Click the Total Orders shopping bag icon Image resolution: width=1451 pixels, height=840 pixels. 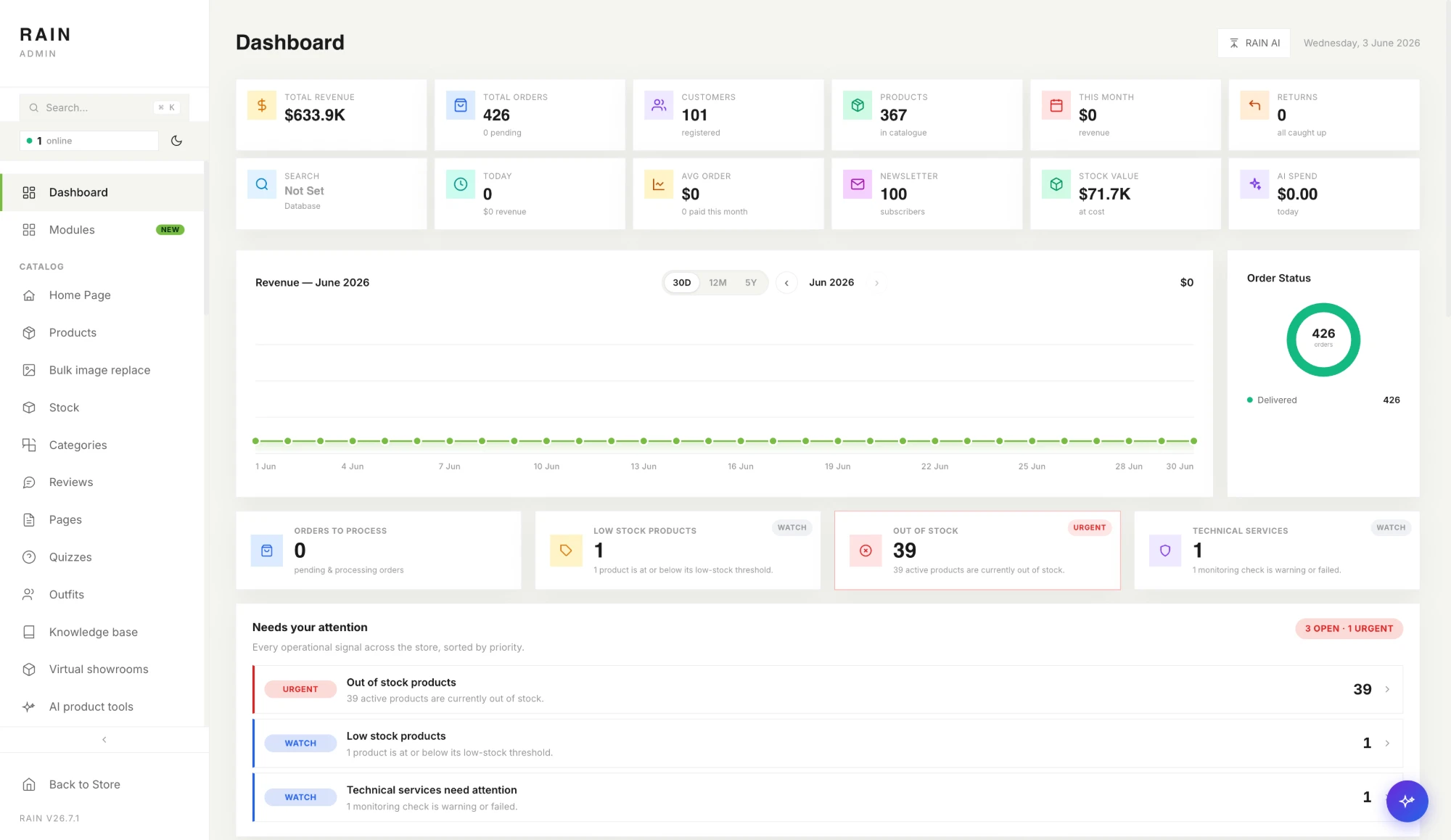click(460, 105)
